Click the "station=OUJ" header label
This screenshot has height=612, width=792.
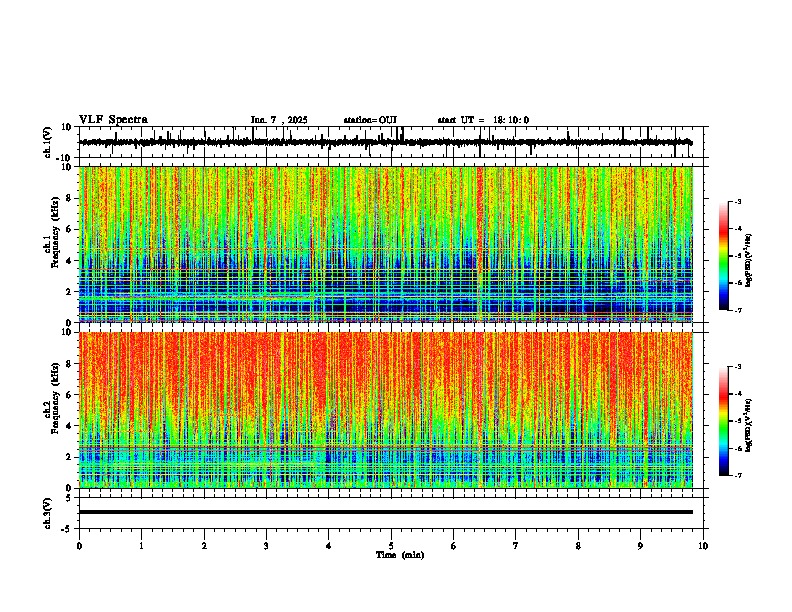[370, 120]
